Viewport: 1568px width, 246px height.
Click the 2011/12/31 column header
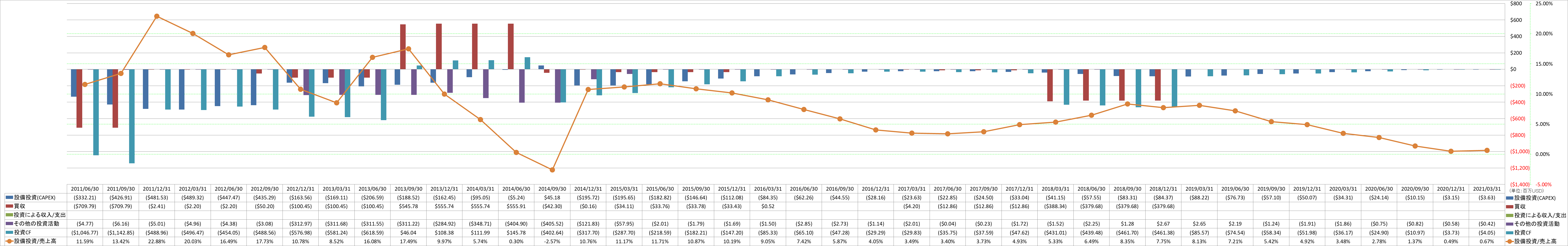pos(156,189)
